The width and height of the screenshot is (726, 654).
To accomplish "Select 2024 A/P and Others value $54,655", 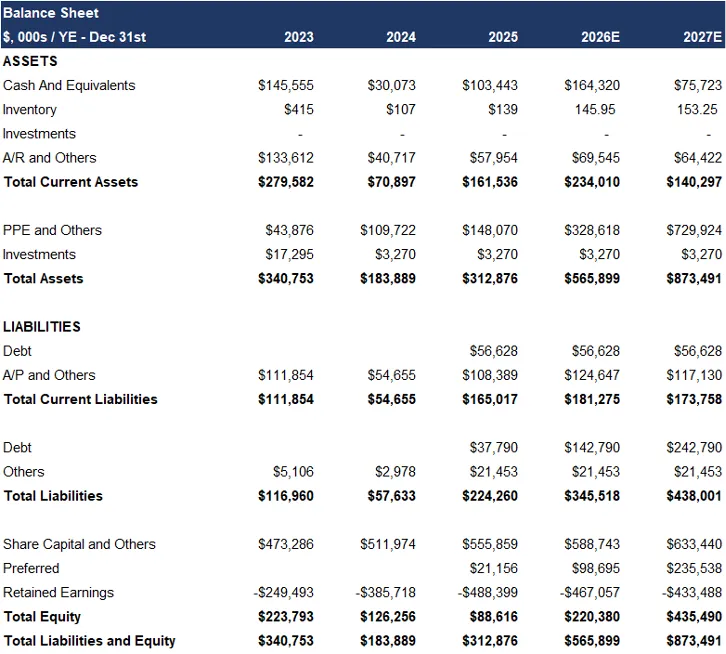I will (x=392, y=375).
